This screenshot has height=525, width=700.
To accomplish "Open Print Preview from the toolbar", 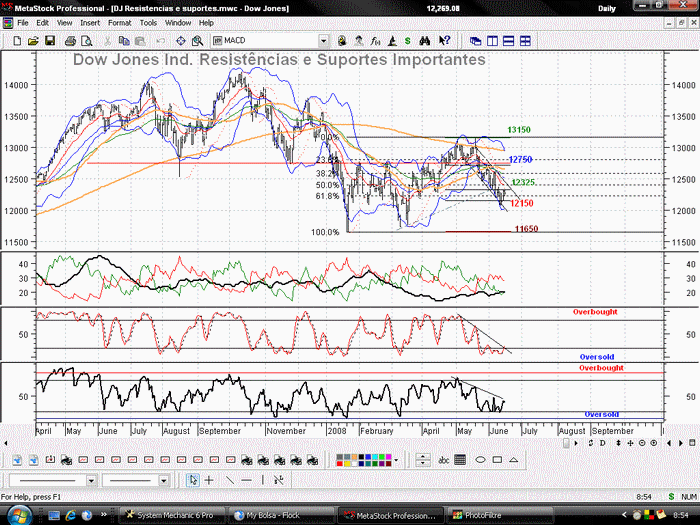I will coord(87,41).
